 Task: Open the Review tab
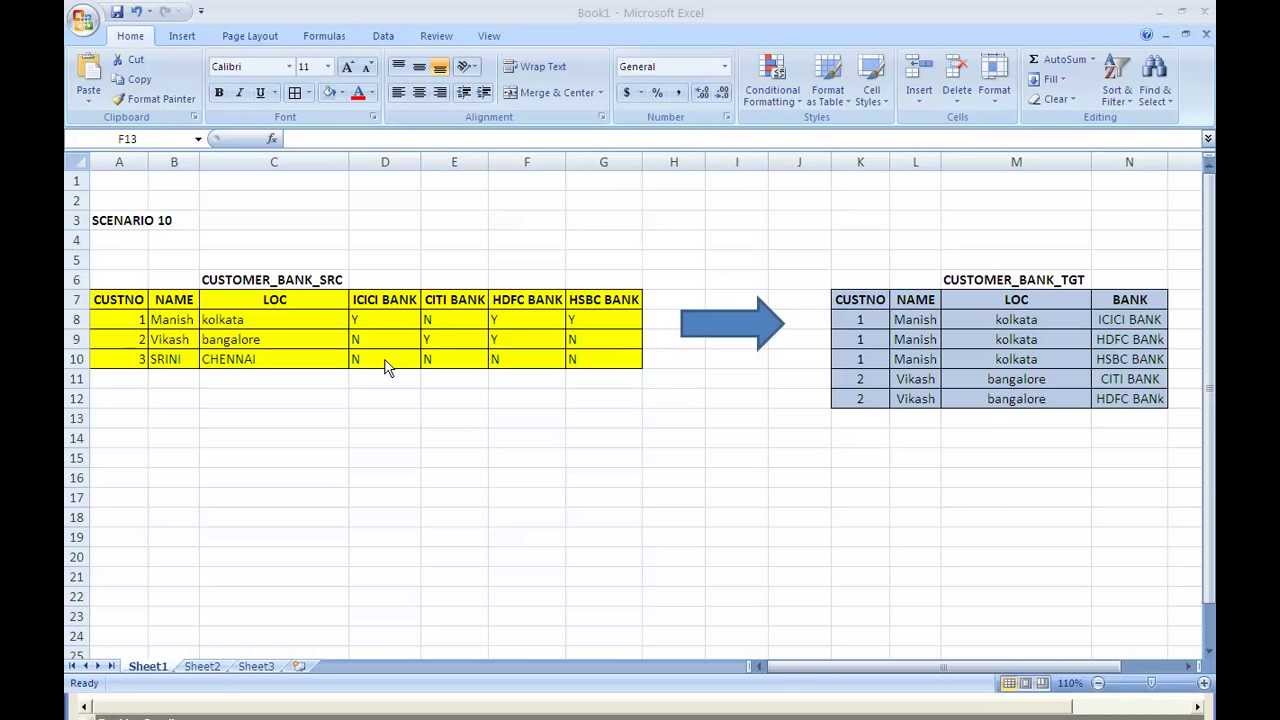point(436,36)
